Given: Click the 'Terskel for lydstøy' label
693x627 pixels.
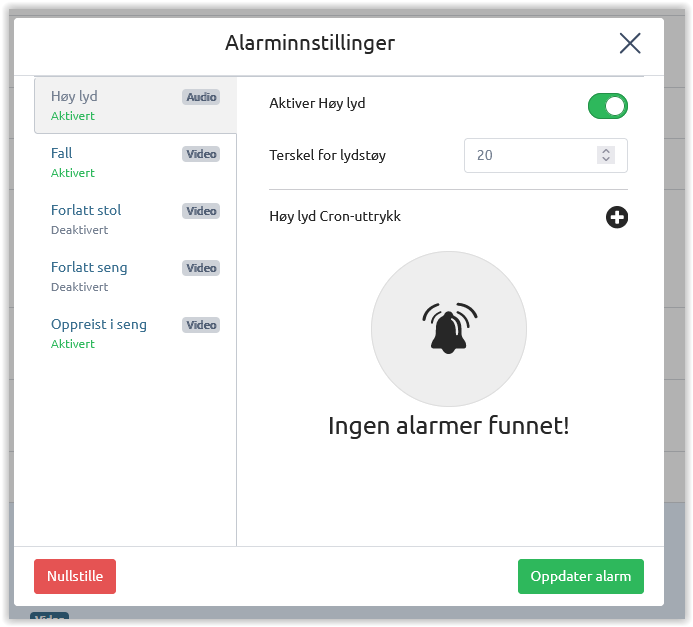Looking at the screenshot, I should 327,156.
